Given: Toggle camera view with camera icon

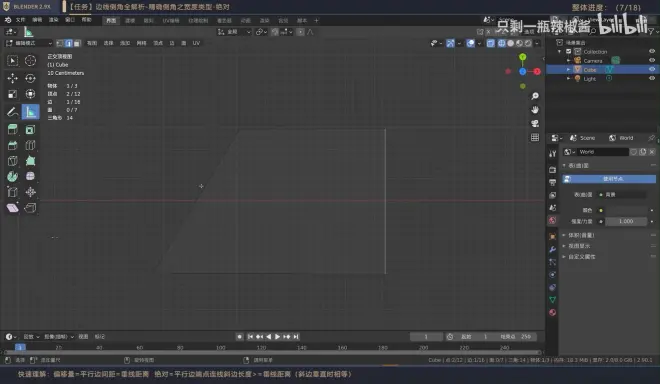Looking at the screenshot, I should tap(535, 123).
